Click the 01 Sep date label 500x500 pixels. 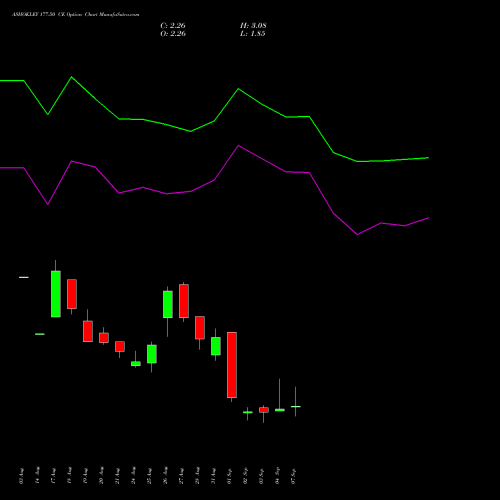(x=229, y=476)
